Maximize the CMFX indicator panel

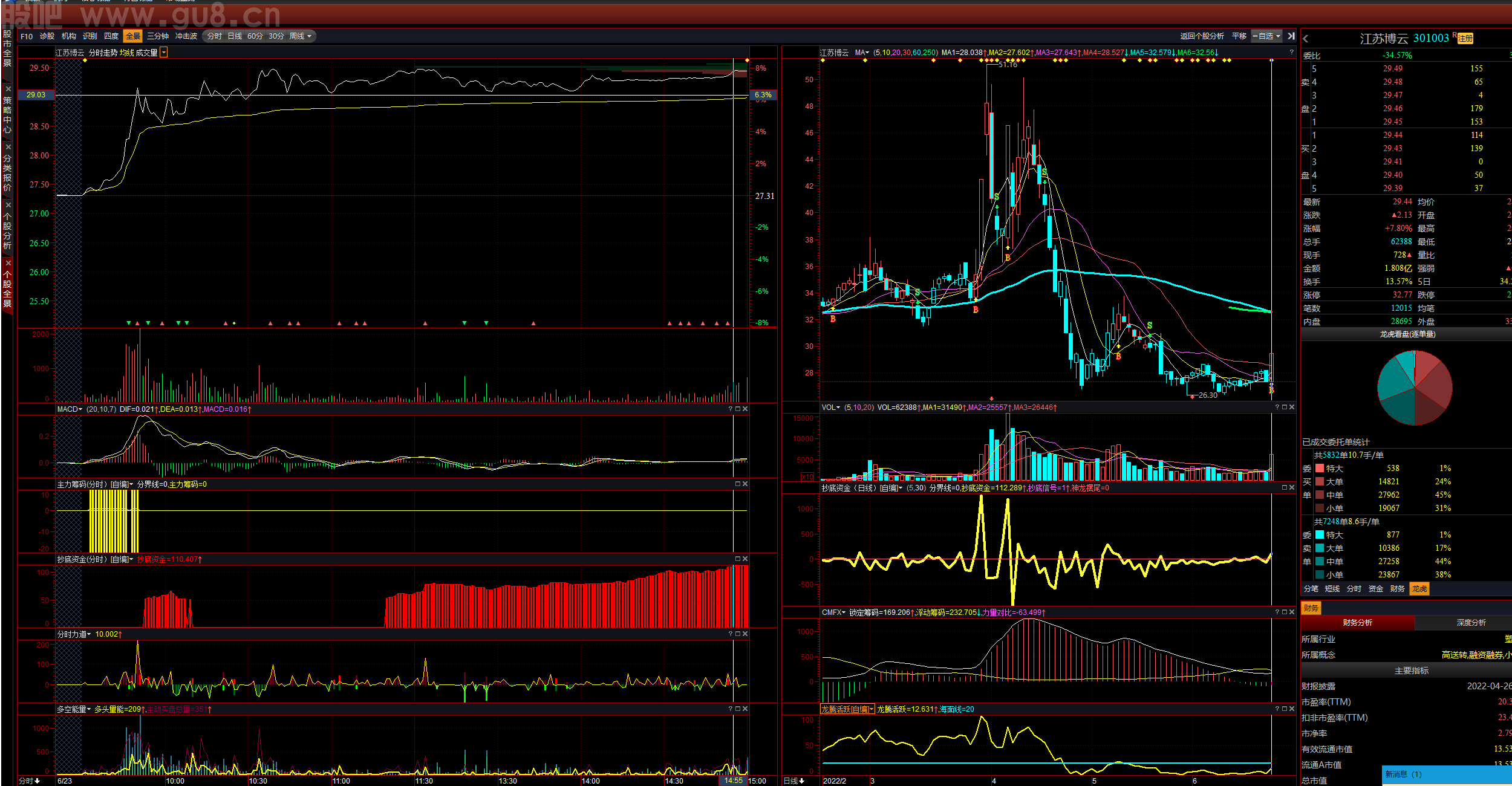[1285, 612]
